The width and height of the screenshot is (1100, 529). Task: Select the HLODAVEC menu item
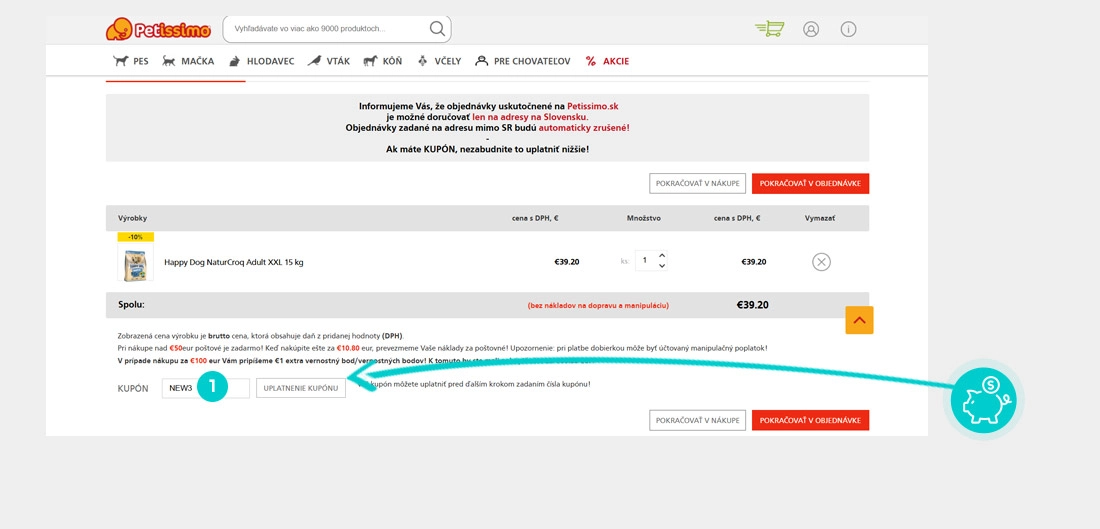tap(261, 61)
